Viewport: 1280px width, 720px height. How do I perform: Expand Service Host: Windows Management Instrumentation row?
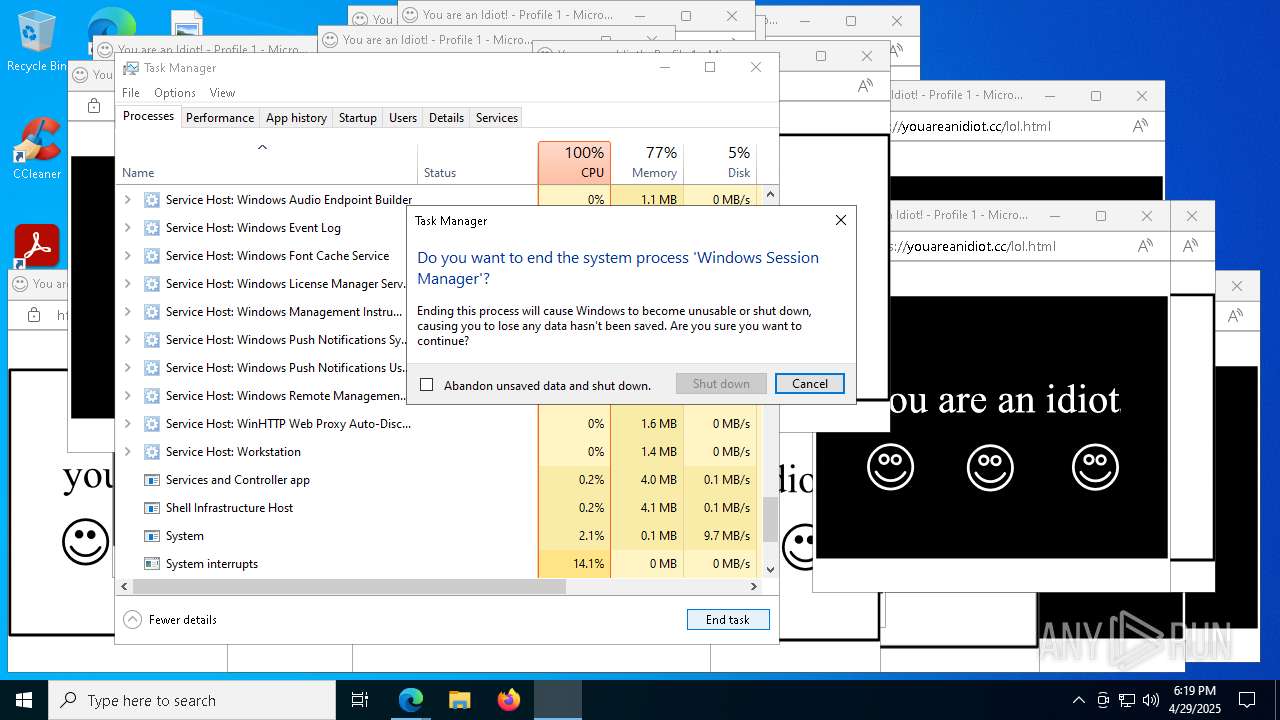127,312
